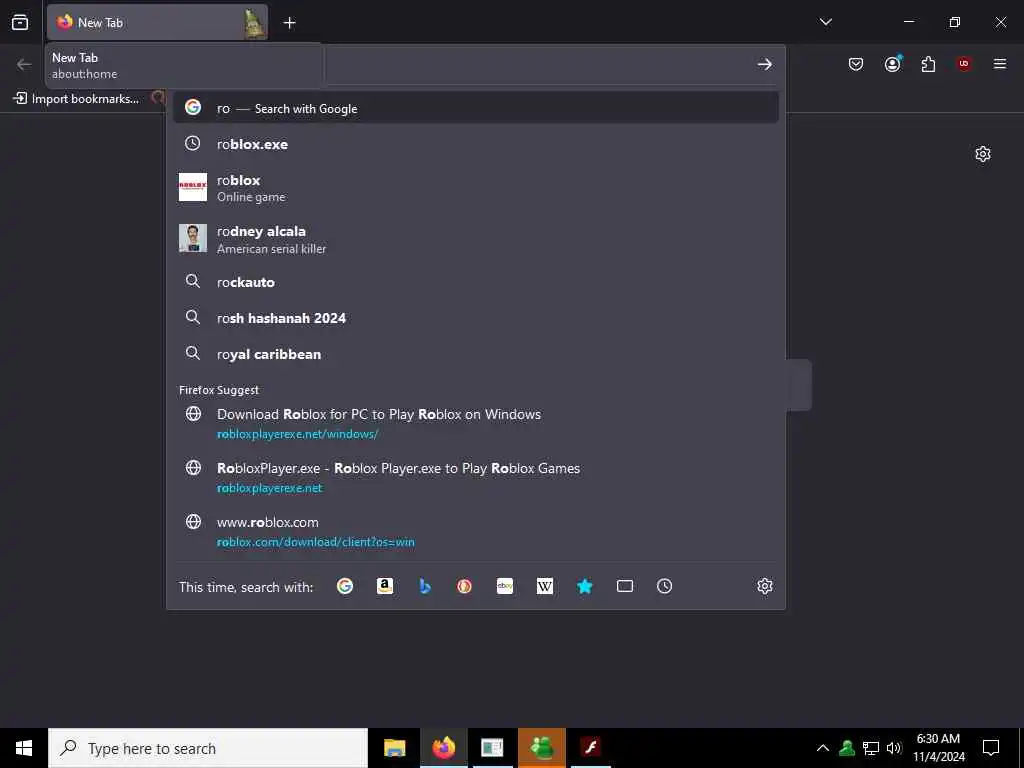Select rosh hashanah 2024 suggestion
This screenshot has height=768, width=1024.
[475, 318]
